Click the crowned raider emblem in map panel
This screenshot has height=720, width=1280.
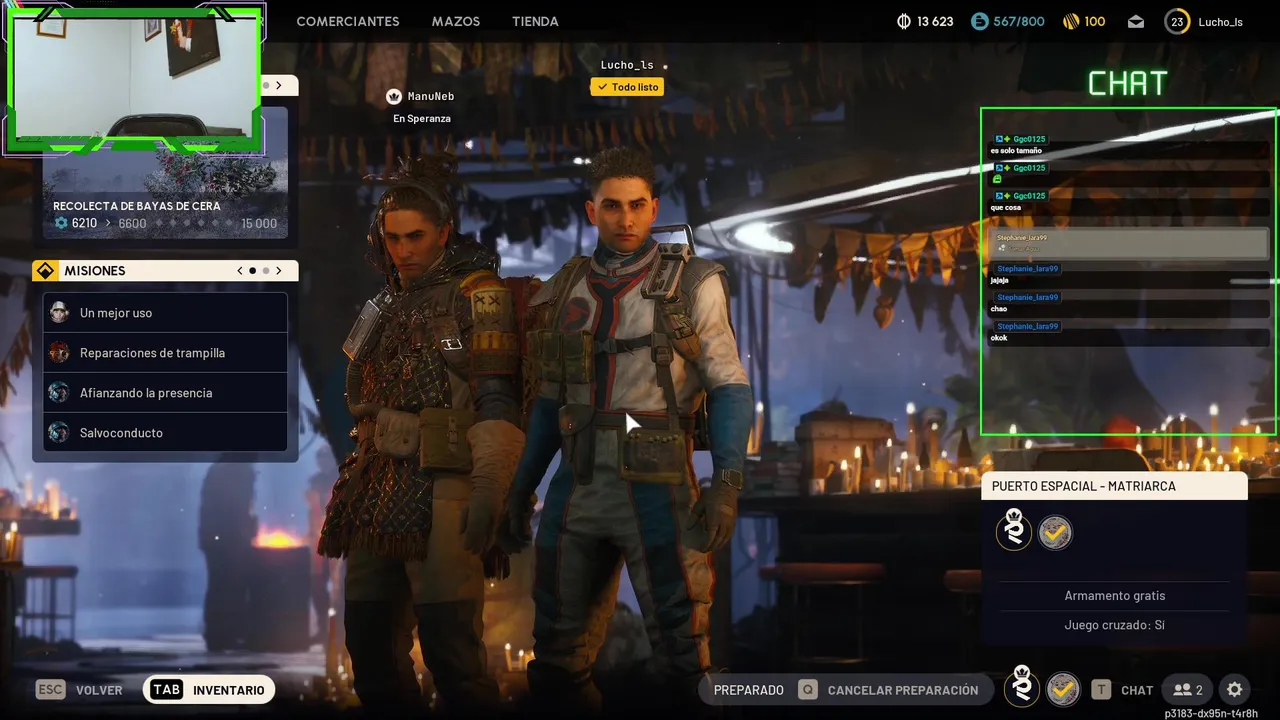click(1014, 530)
